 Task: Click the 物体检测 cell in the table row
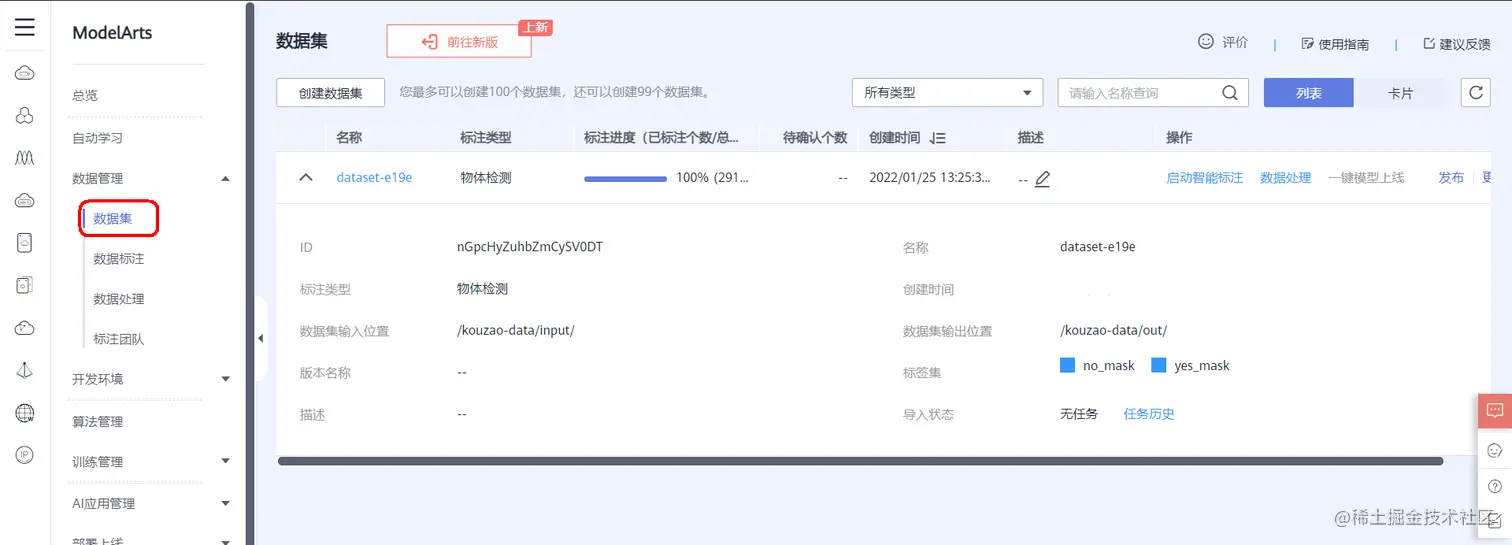[x=485, y=177]
